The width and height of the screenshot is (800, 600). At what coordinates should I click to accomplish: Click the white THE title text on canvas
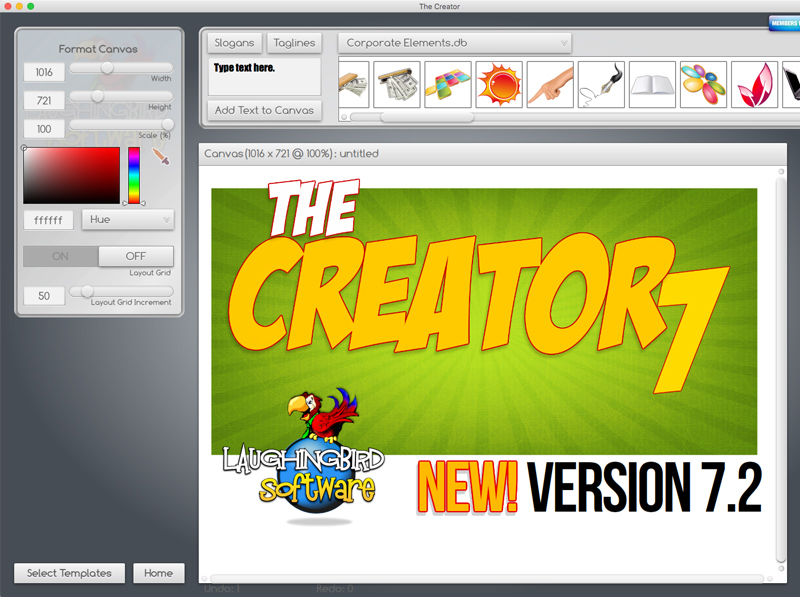click(313, 208)
